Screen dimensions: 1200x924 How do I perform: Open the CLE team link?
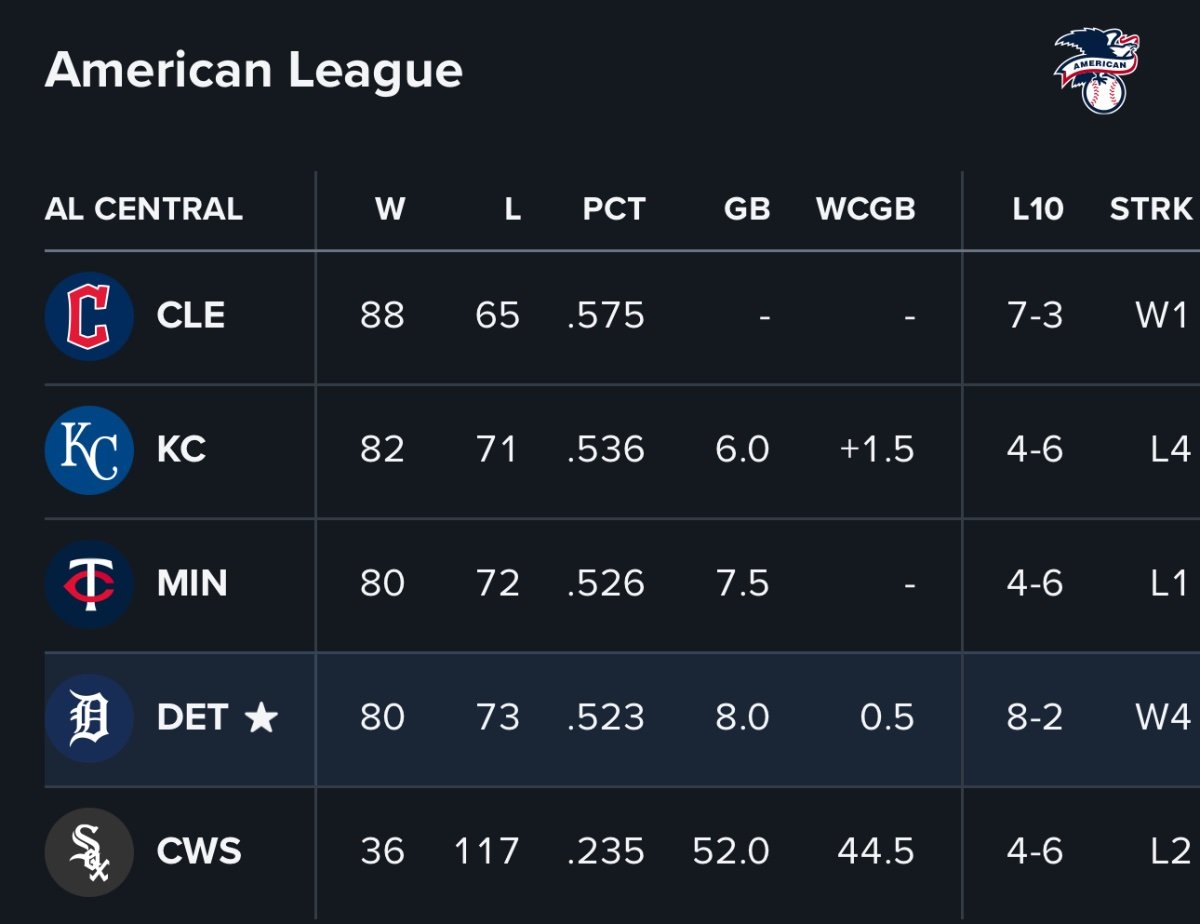coord(190,316)
